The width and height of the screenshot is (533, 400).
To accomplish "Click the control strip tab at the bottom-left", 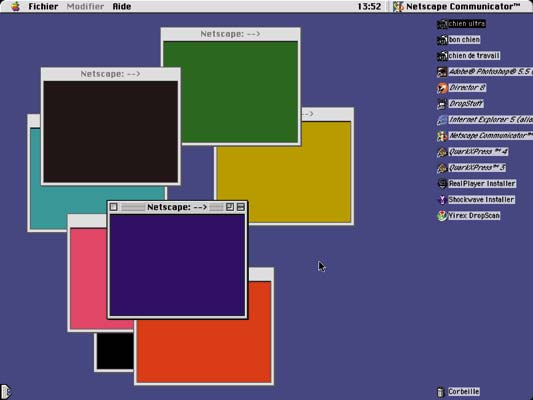I will 5,392.
